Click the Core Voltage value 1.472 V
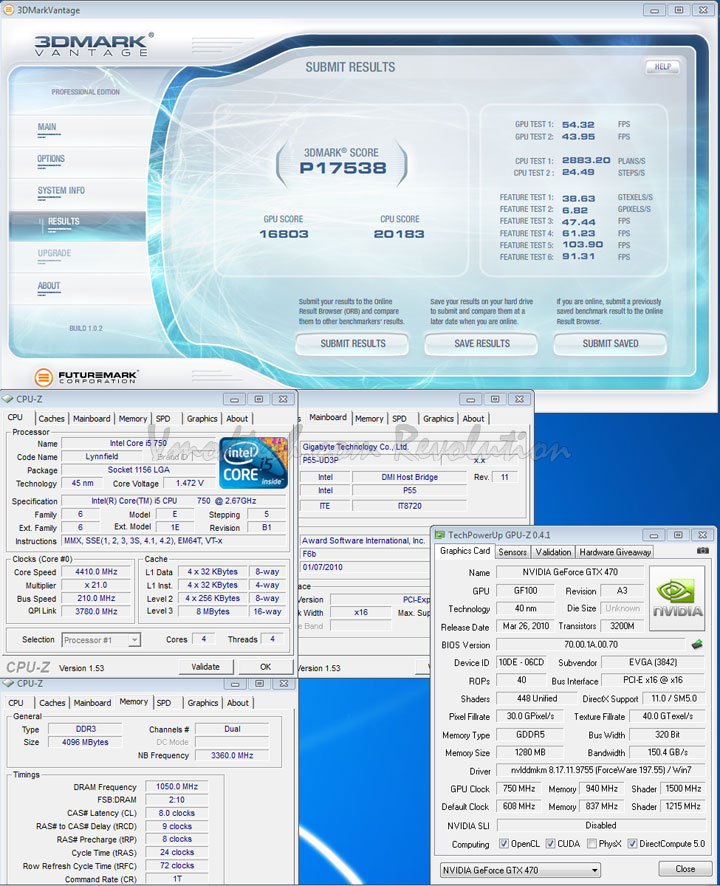Image resolution: width=720 pixels, height=886 pixels. pyautogui.click(x=189, y=483)
